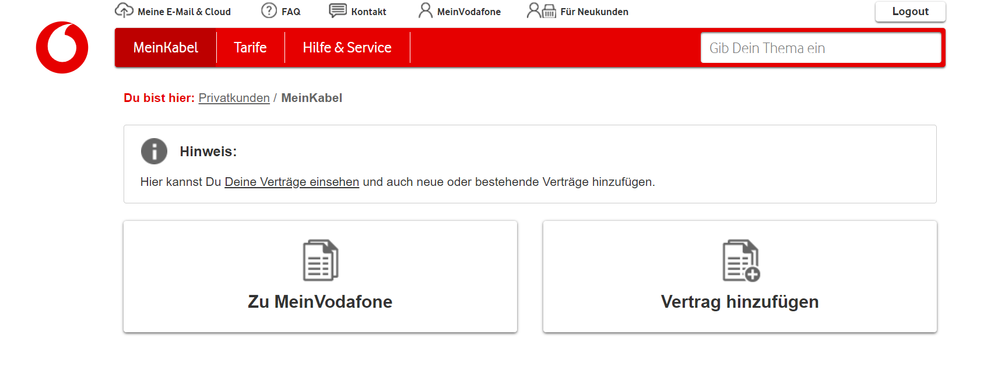This screenshot has width=998, height=380.
Task: Click the Hinweis: heading
Action: tap(208, 152)
